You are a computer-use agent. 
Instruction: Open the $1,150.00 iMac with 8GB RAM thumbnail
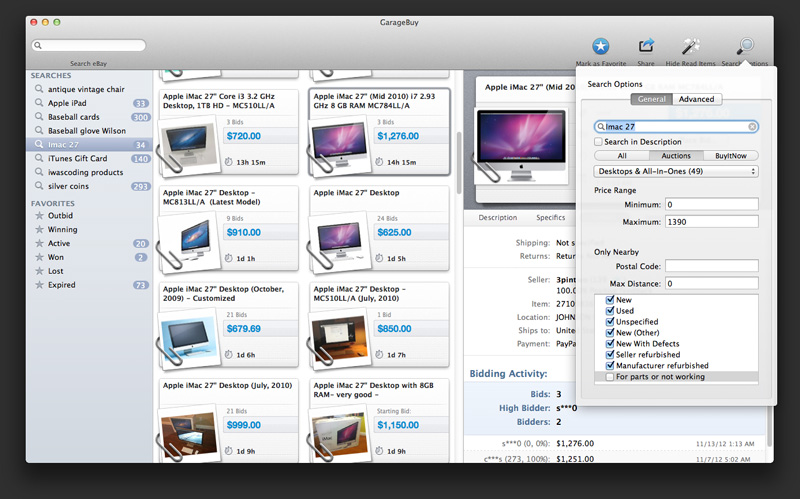coord(339,434)
